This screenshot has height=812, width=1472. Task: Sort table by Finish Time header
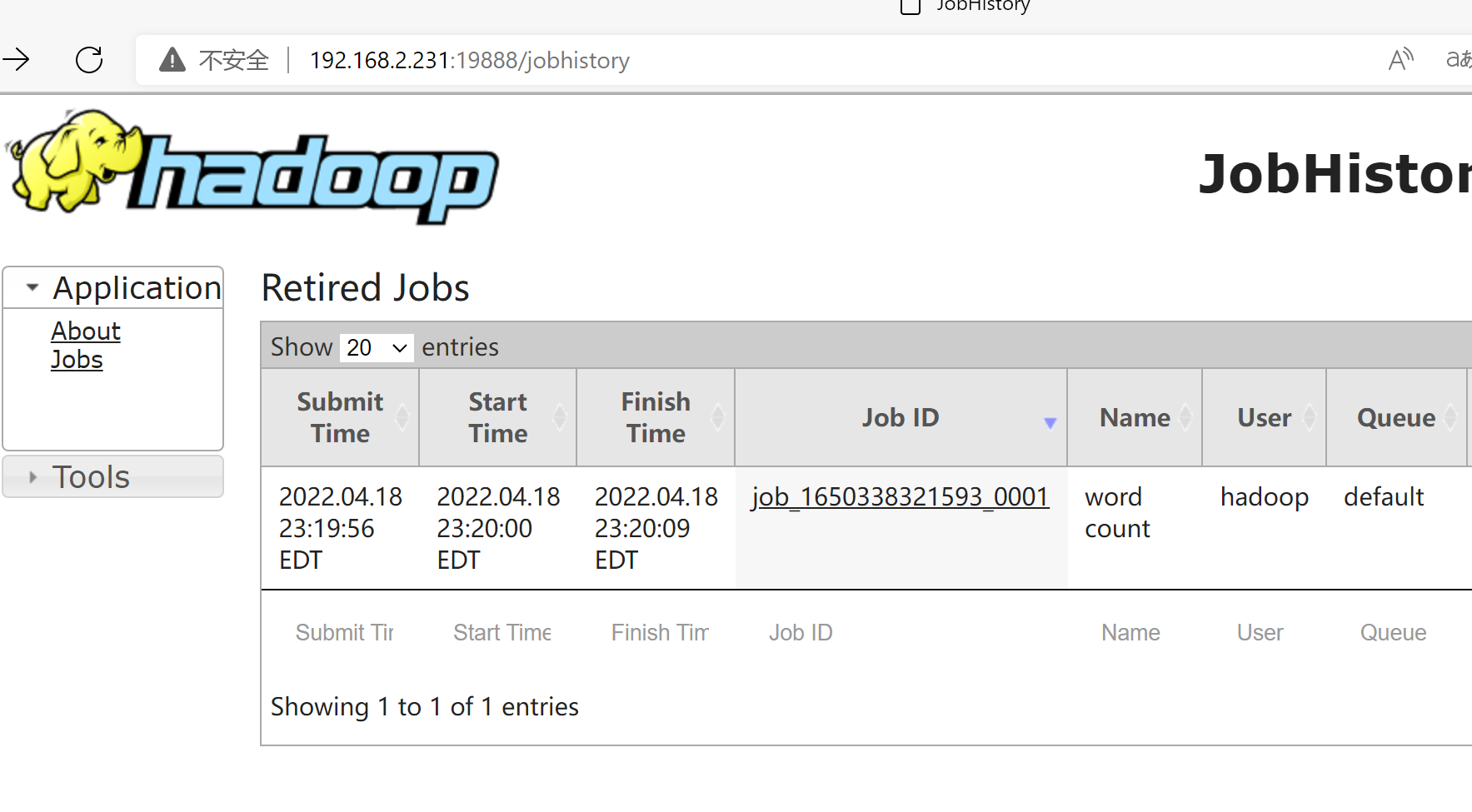[x=656, y=417]
